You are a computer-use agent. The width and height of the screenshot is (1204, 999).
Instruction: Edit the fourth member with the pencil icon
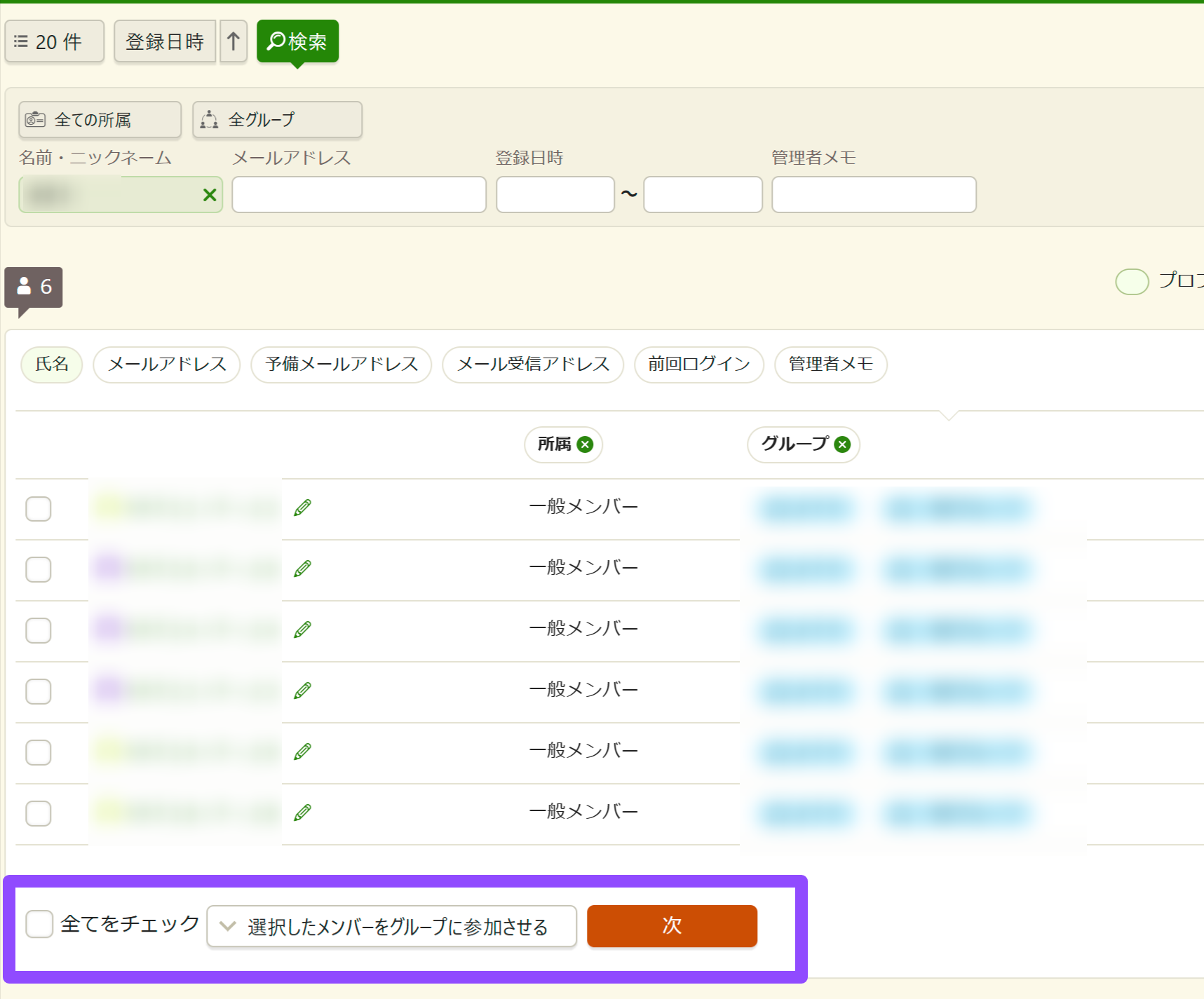tap(302, 691)
